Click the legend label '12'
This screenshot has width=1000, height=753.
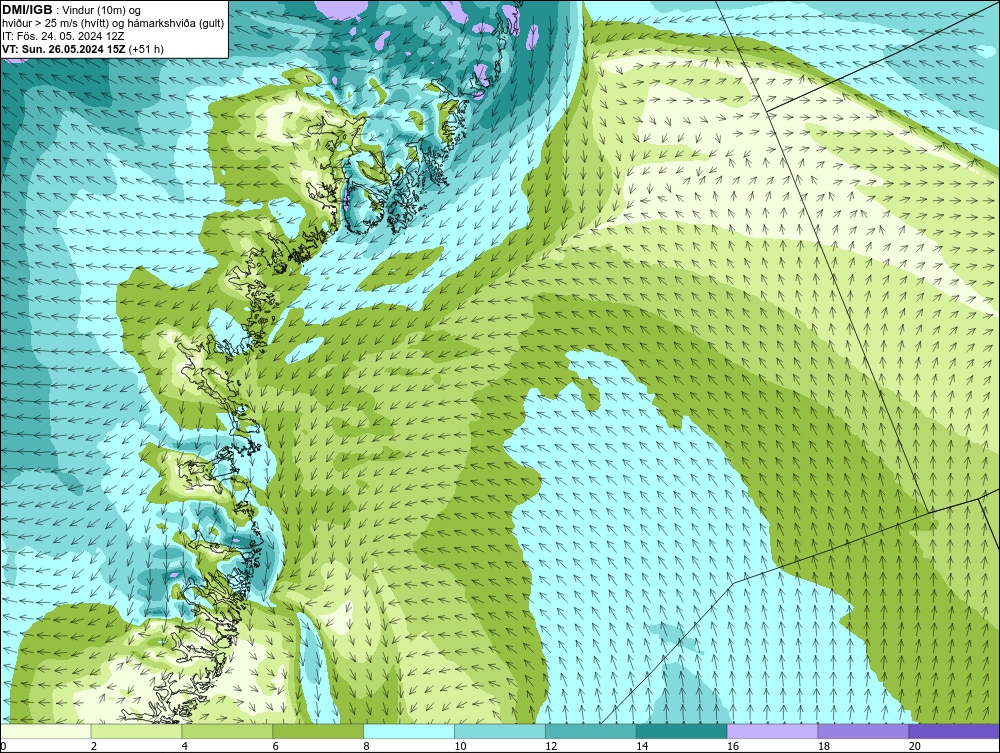(x=551, y=746)
